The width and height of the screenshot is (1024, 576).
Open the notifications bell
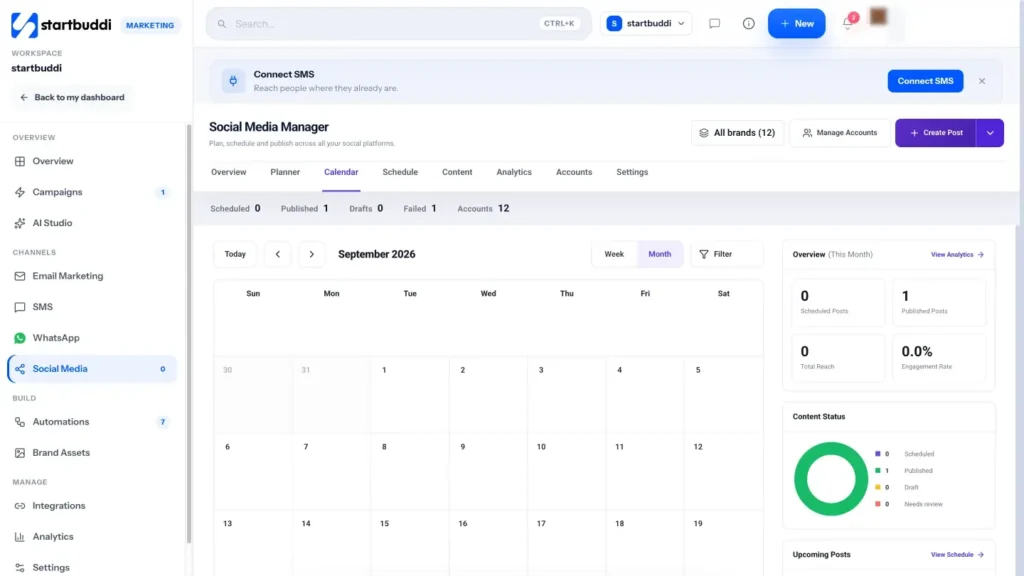848,24
